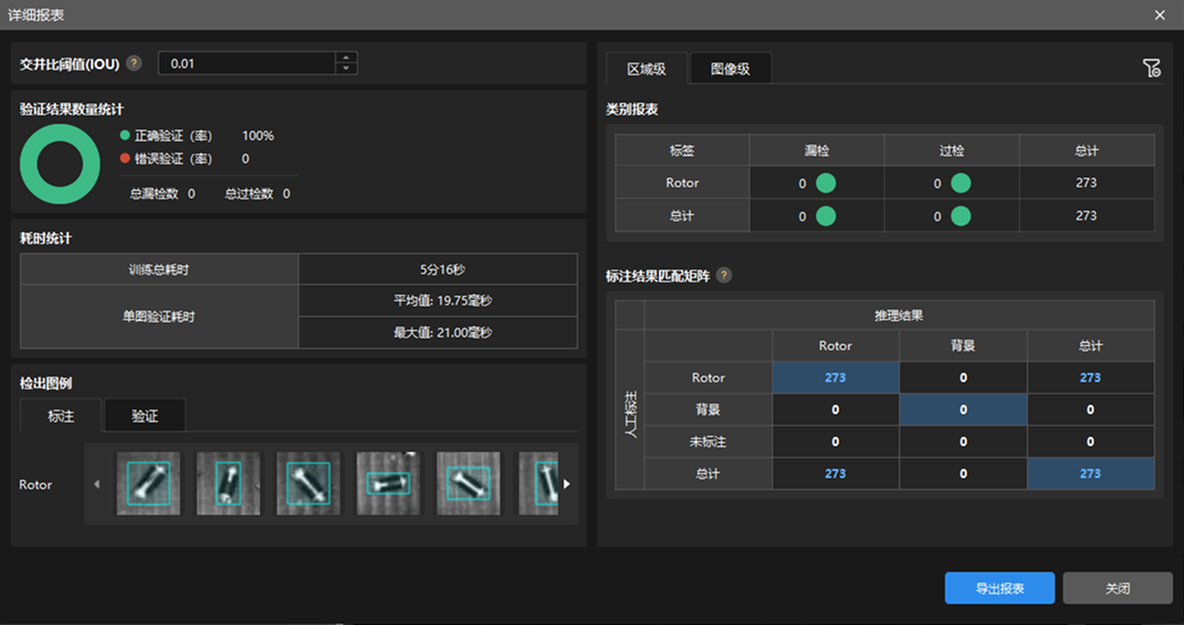
Task: Increase IOU threshold with up stepper arrow
Action: [346, 57]
